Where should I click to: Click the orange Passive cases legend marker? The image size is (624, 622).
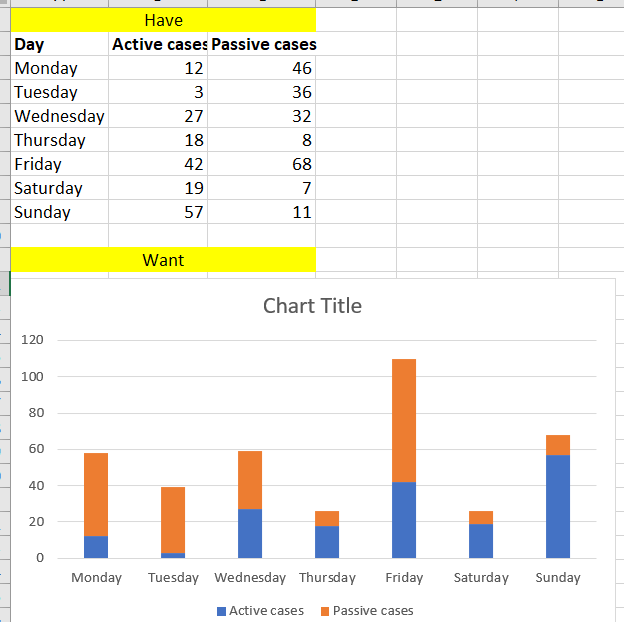(325, 611)
